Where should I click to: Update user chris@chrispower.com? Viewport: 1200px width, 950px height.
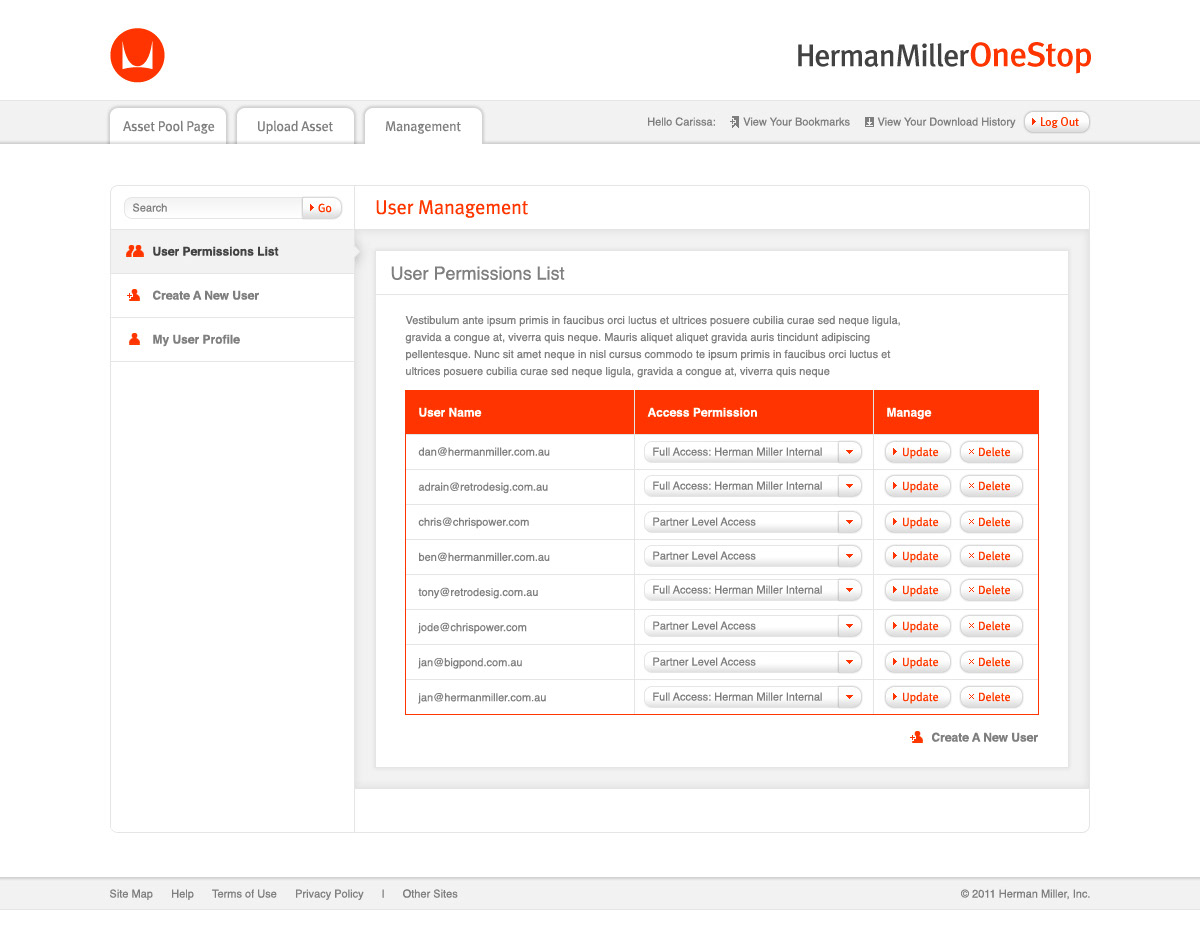click(917, 522)
